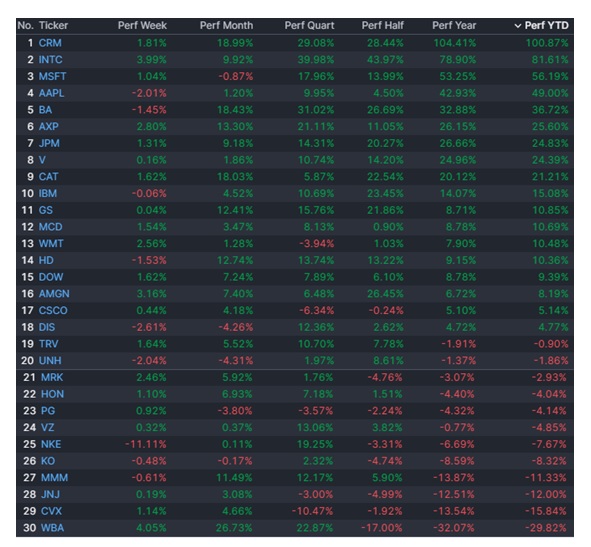Open the CVX ticker link
This screenshot has width=591, height=547.
click(51, 511)
